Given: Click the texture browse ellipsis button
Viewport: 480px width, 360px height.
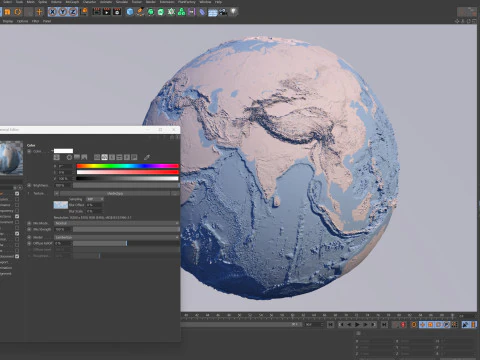Looking at the screenshot, I should (x=175, y=193).
